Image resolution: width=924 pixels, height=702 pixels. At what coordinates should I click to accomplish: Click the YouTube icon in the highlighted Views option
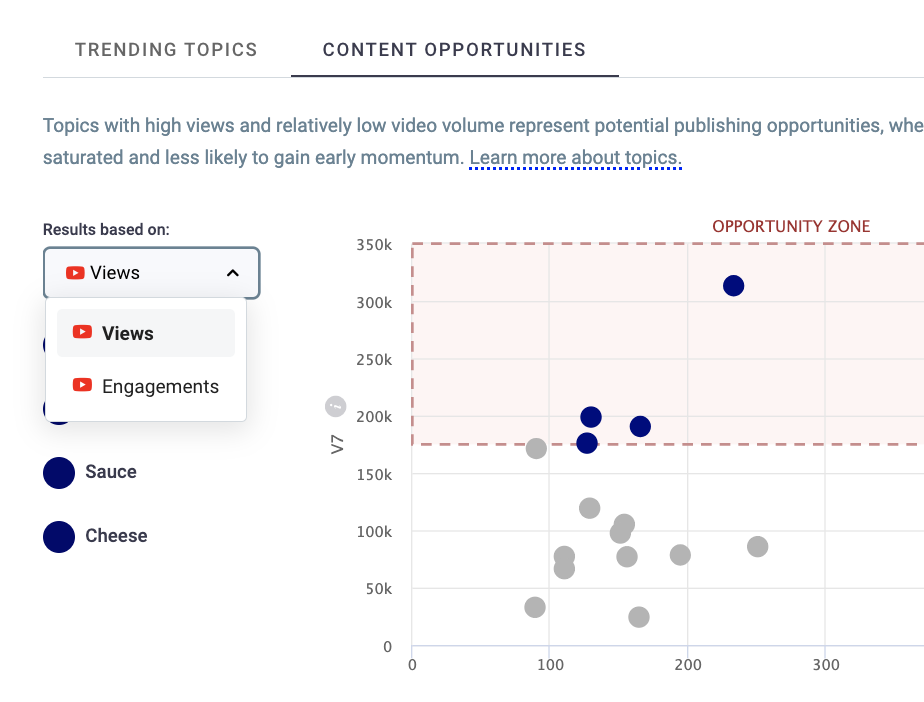coord(83,333)
